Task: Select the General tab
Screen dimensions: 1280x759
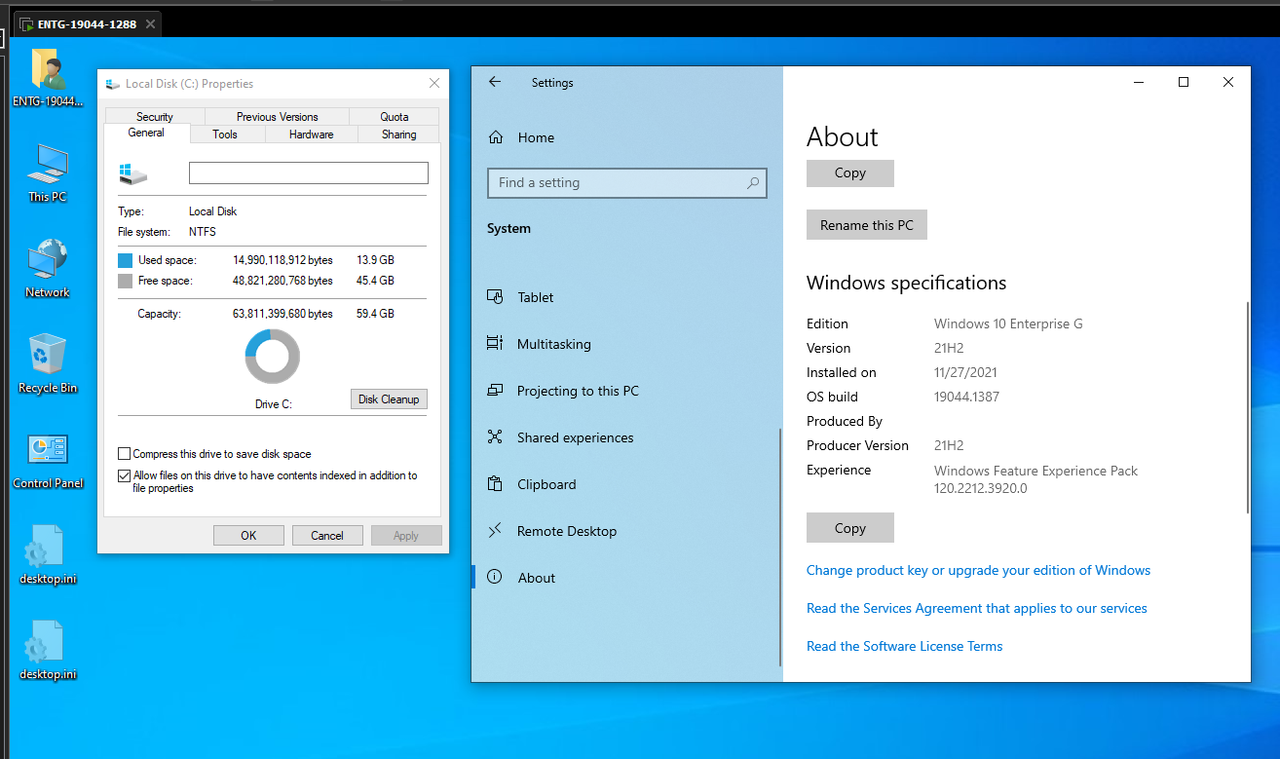Action: [146, 133]
